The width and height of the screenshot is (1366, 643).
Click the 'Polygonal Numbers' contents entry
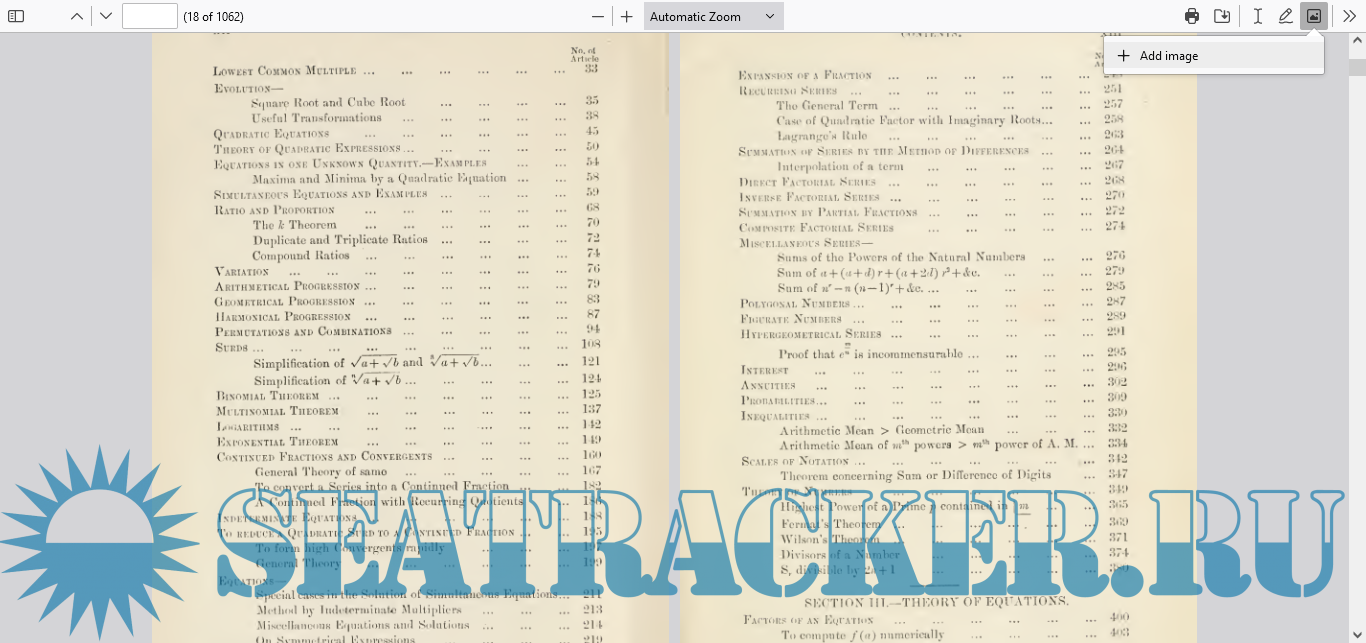click(795, 303)
